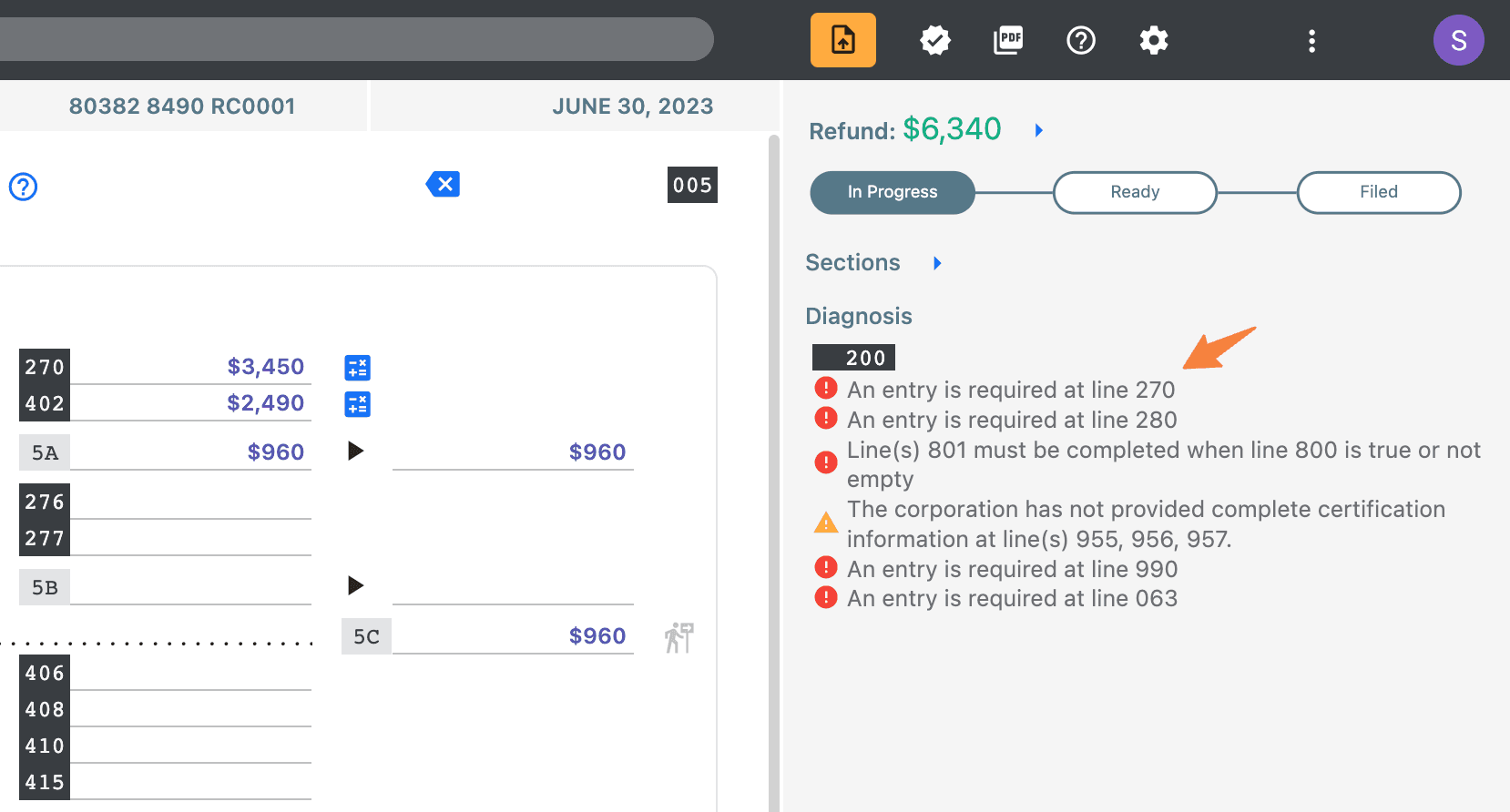Click error icon for line 270 diagnosis
The height and width of the screenshot is (812, 1510).
tap(826, 389)
